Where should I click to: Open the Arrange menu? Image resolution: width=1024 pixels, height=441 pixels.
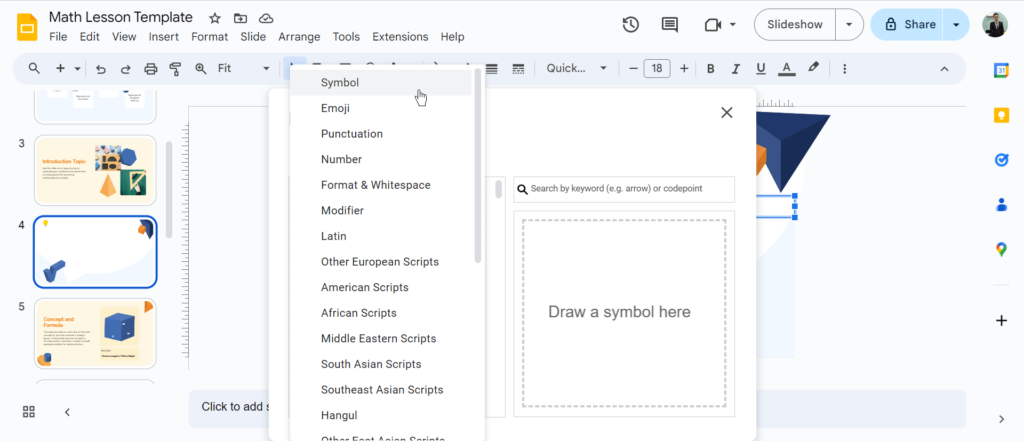[x=299, y=37]
